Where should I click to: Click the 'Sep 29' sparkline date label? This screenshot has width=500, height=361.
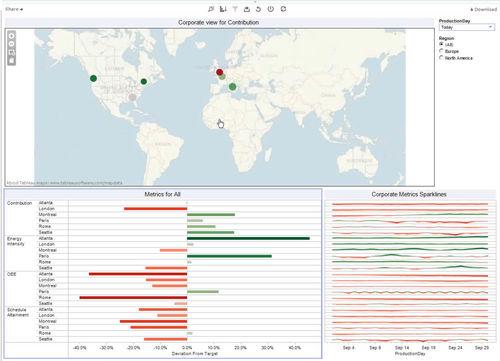click(x=482, y=348)
